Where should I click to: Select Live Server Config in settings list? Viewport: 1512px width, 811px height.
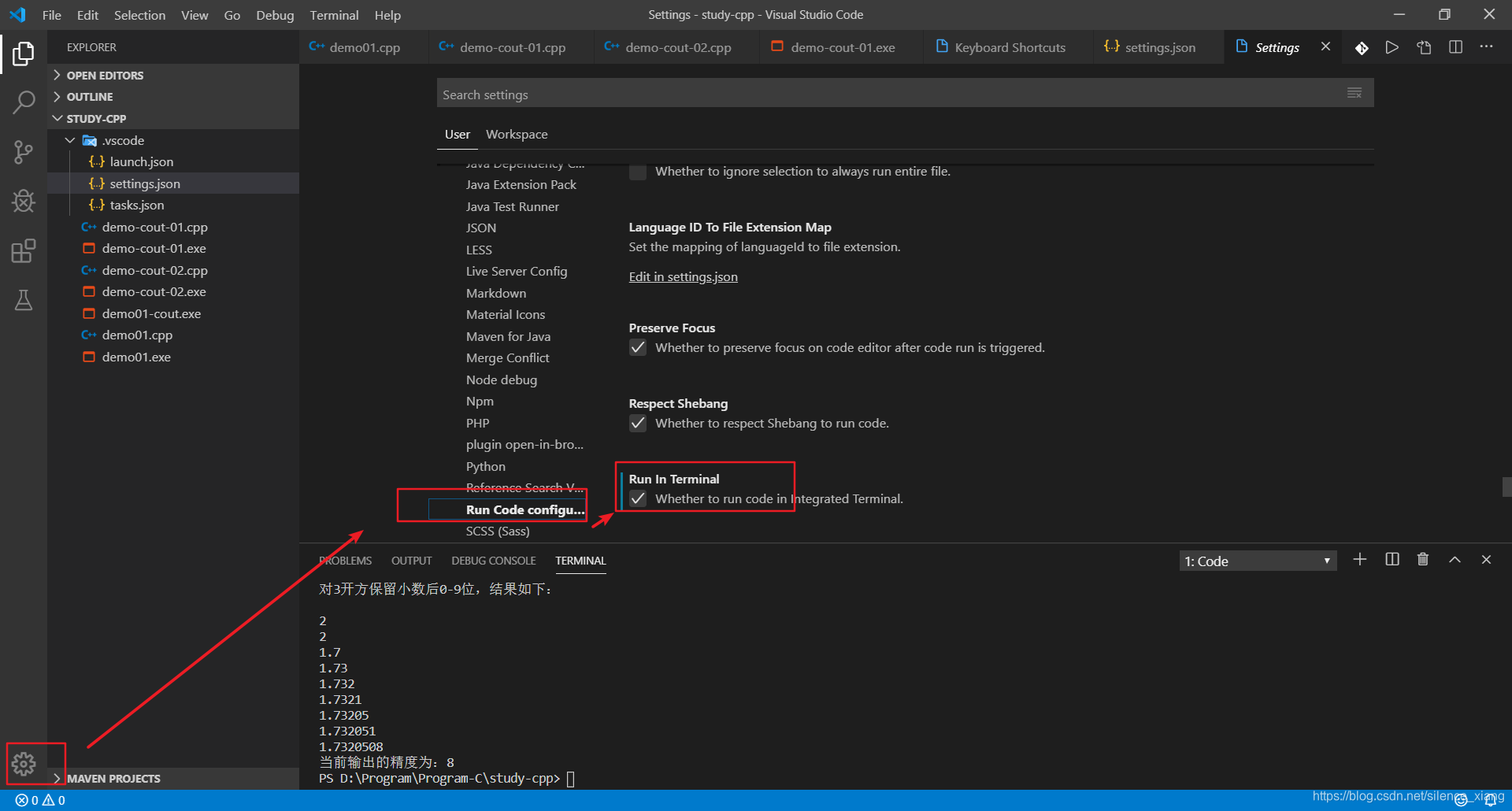tap(517, 272)
